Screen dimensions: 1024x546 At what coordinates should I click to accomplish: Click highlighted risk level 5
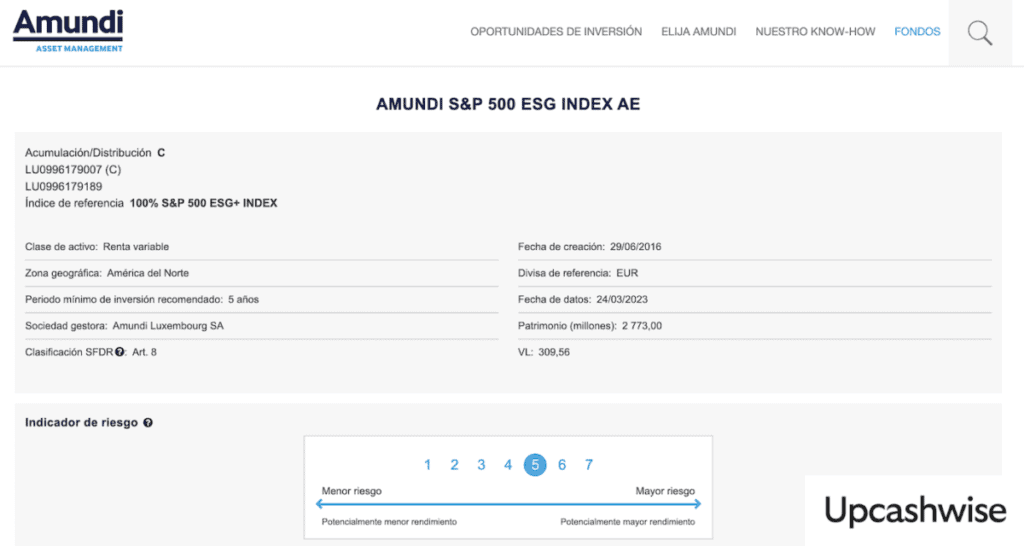tap(535, 465)
